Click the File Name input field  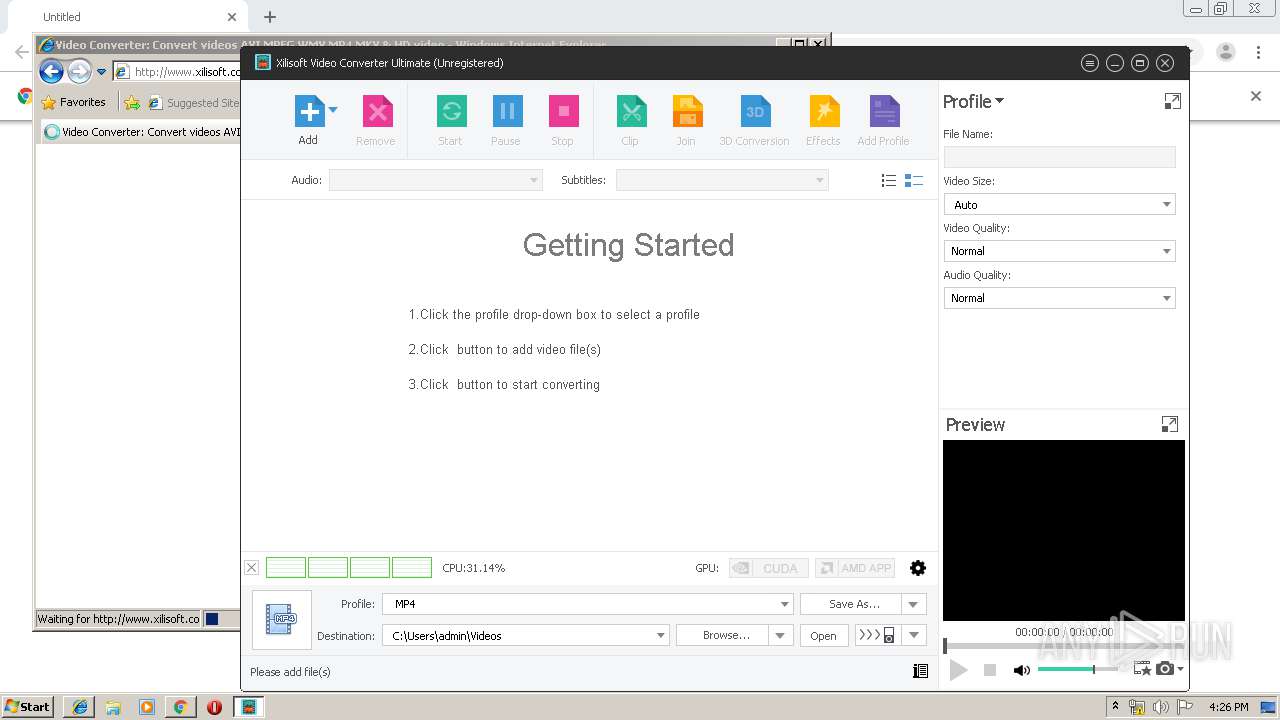[x=1059, y=157]
